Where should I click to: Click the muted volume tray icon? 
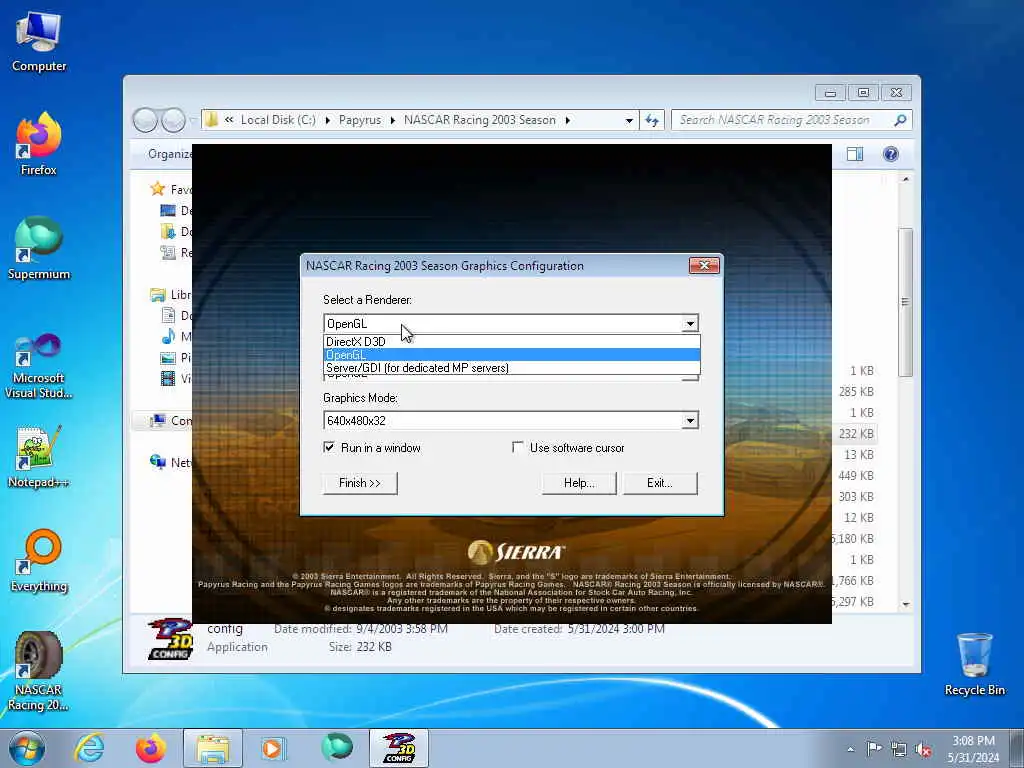pyautogui.click(x=923, y=749)
